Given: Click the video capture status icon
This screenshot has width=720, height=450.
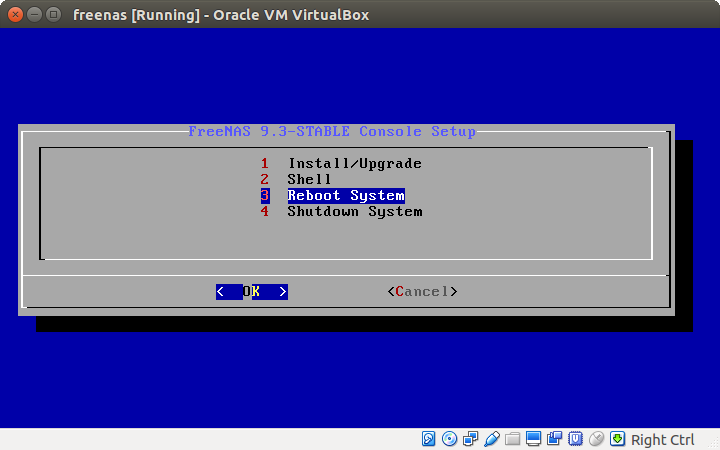Looking at the screenshot, I should click(555, 439).
